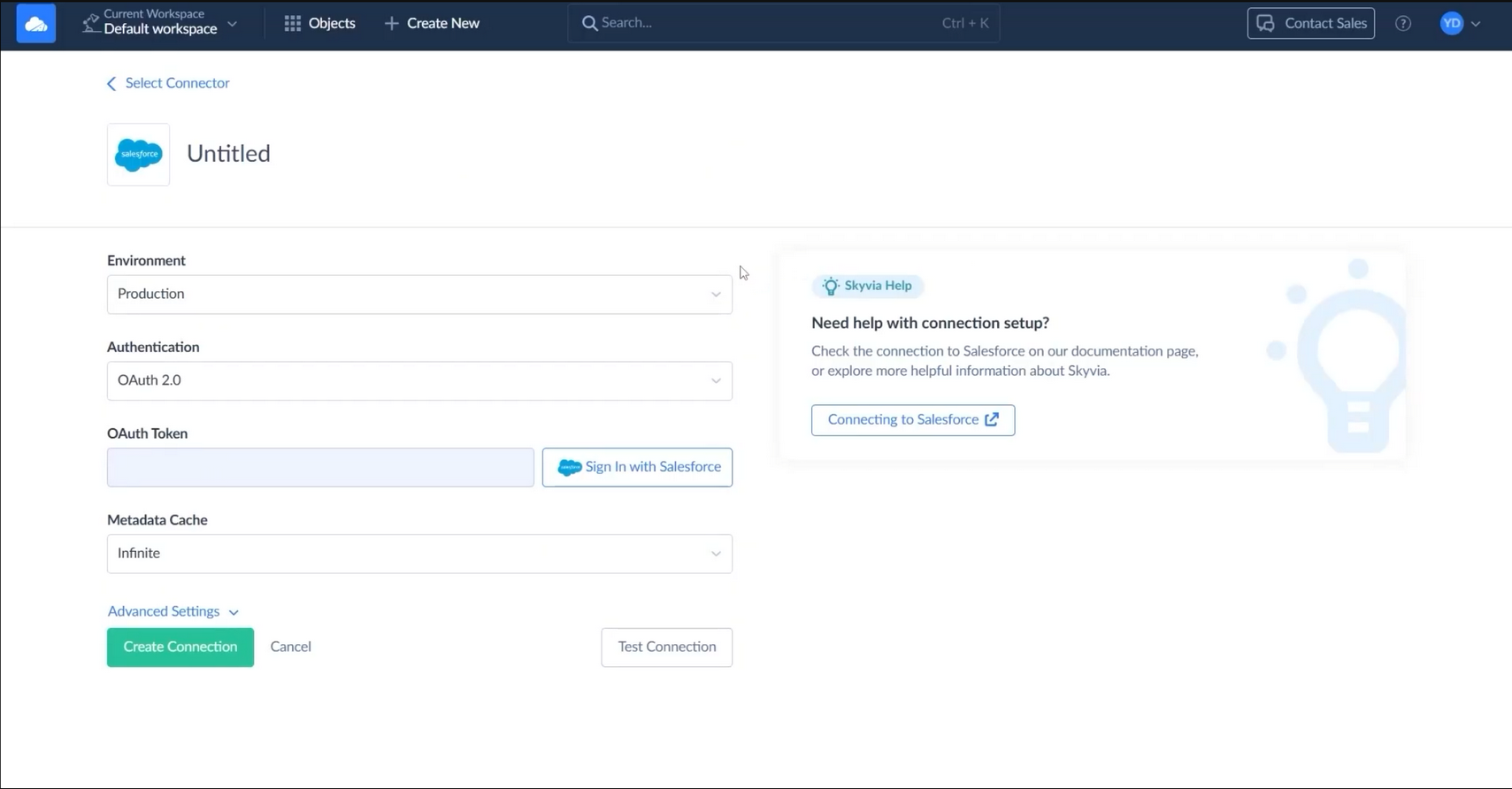The height and width of the screenshot is (789, 1512).
Task: Open the Skyvia cloud logo home
Action: tap(36, 23)
